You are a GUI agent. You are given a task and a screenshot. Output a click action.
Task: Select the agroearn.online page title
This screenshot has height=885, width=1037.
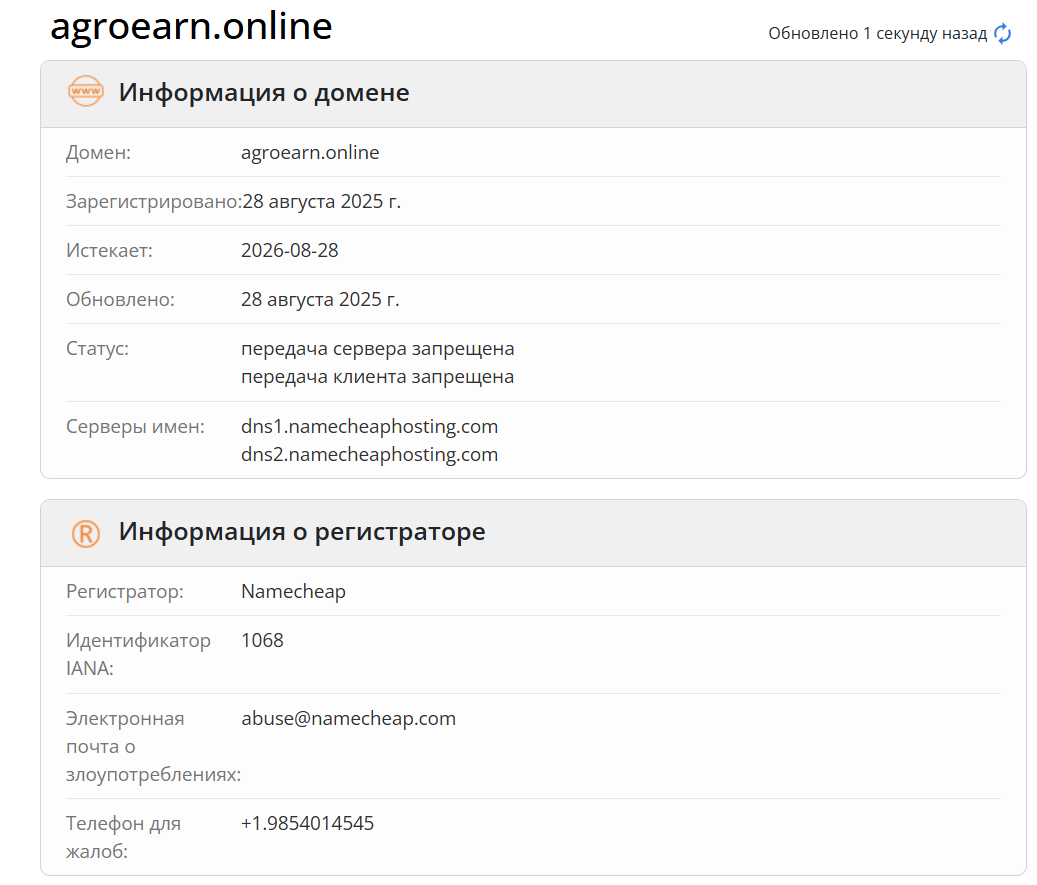pyautogui.click(x=191, y=26)
